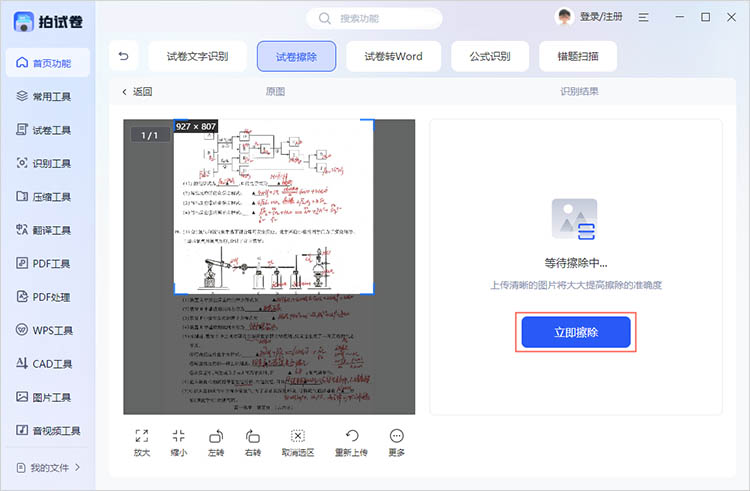The height and width of the screenshot is (491, 750).
Task: Go back using the 返回 link
Action: click(137, 92)
